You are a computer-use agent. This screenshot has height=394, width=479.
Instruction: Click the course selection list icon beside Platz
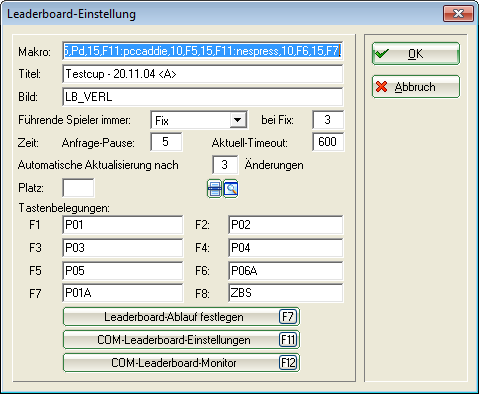pos(214,189)
